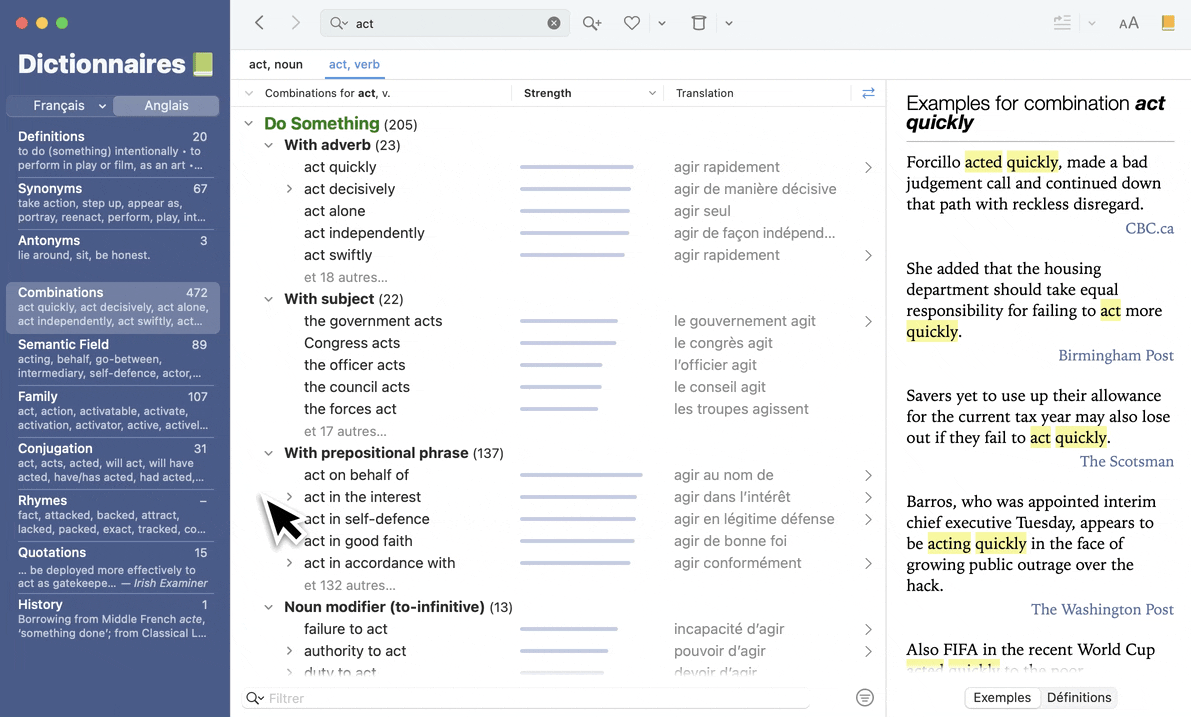
Task: Open the act, noun tab
Action: point(276,65)
